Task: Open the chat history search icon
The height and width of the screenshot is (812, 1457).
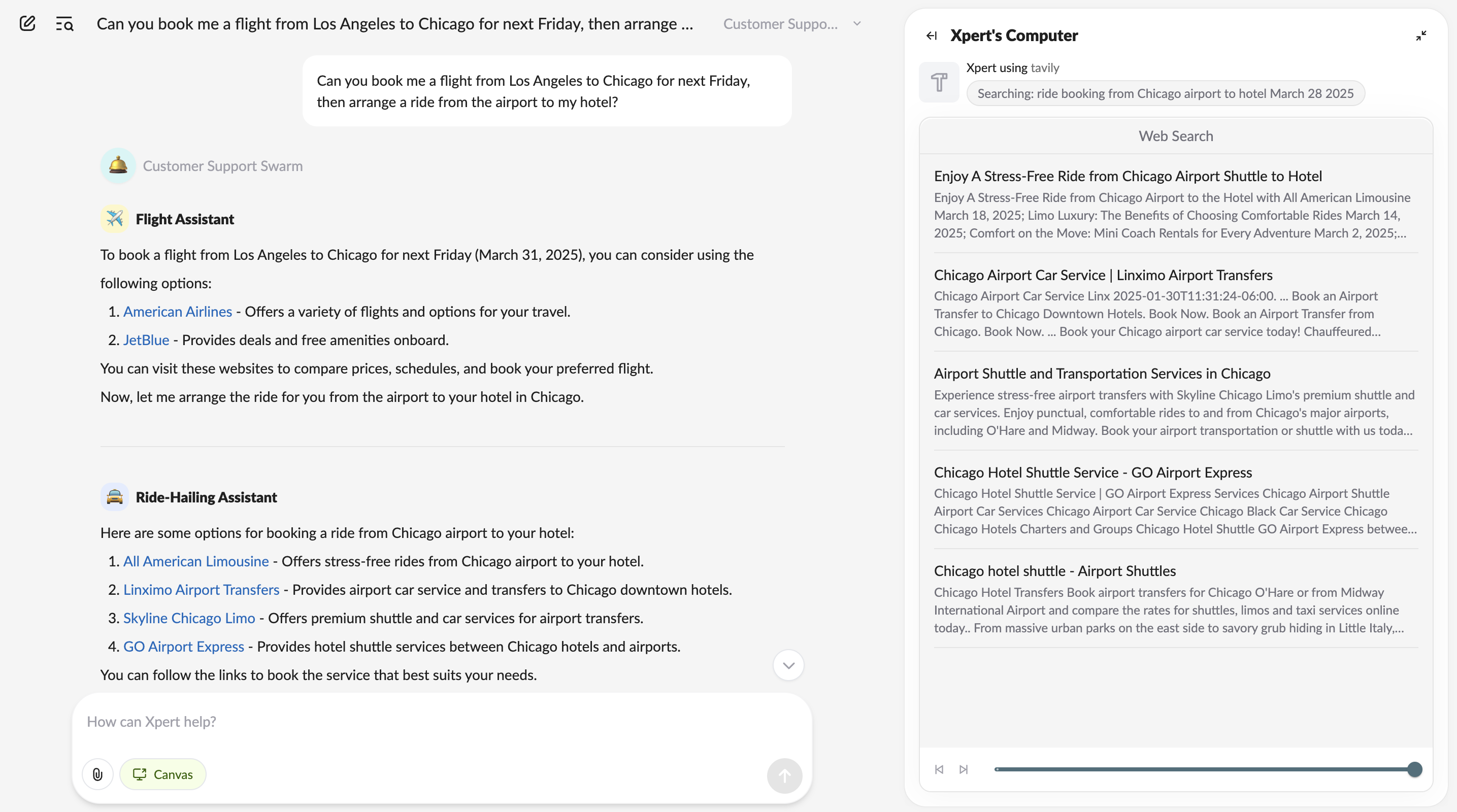Action: coord(64,24)
